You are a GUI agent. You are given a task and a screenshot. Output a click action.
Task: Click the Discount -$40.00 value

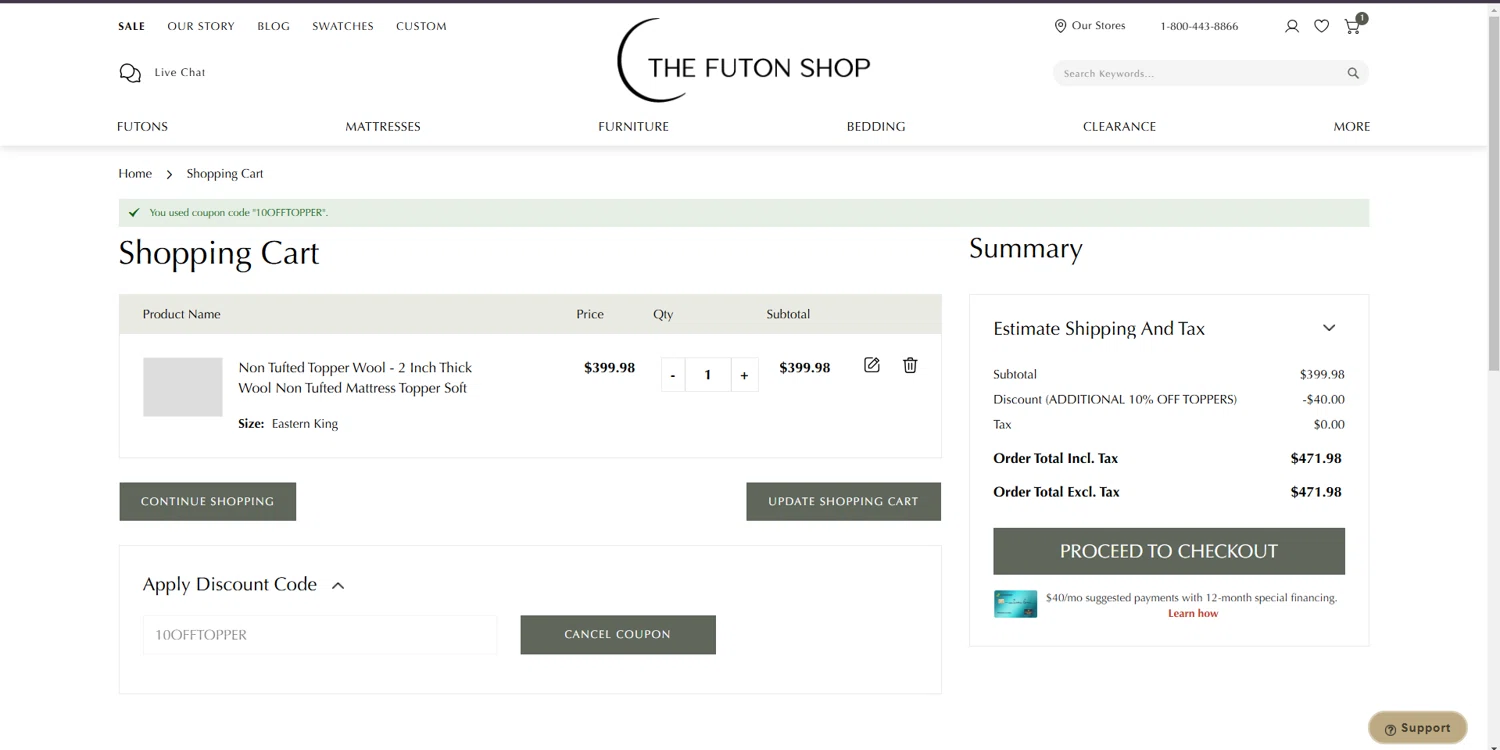pos(1323,400)
